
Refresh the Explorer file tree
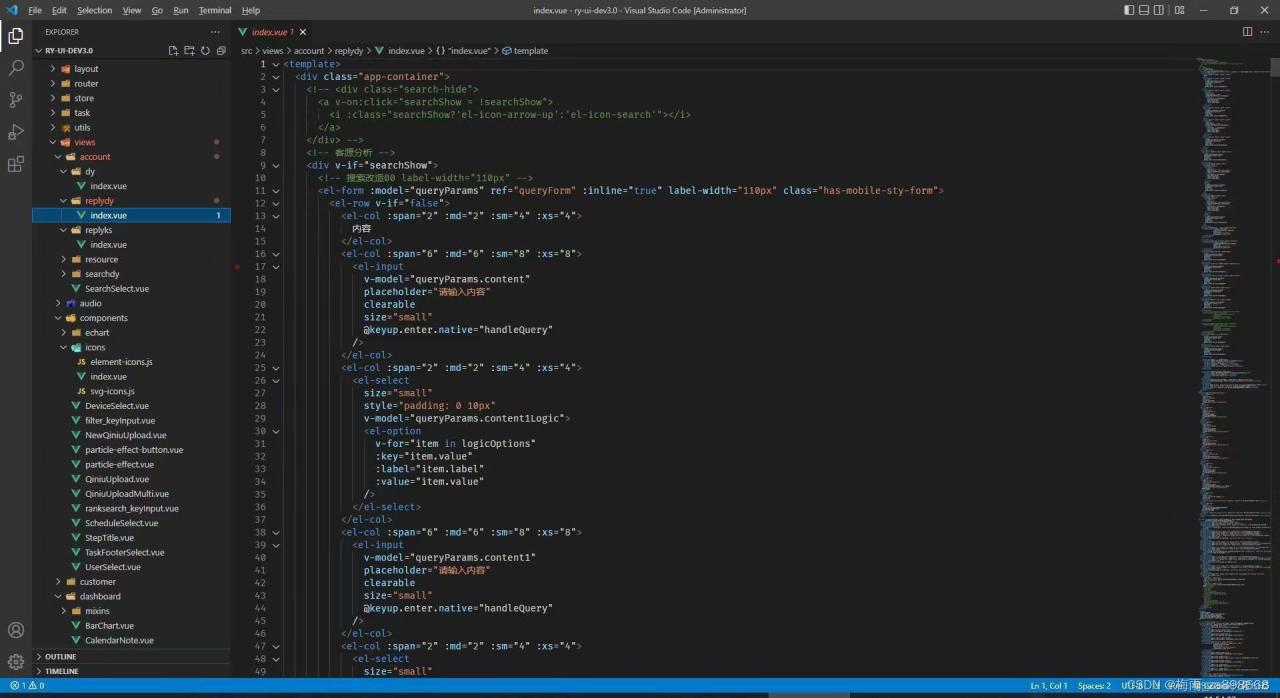click(x=205, y=50)
